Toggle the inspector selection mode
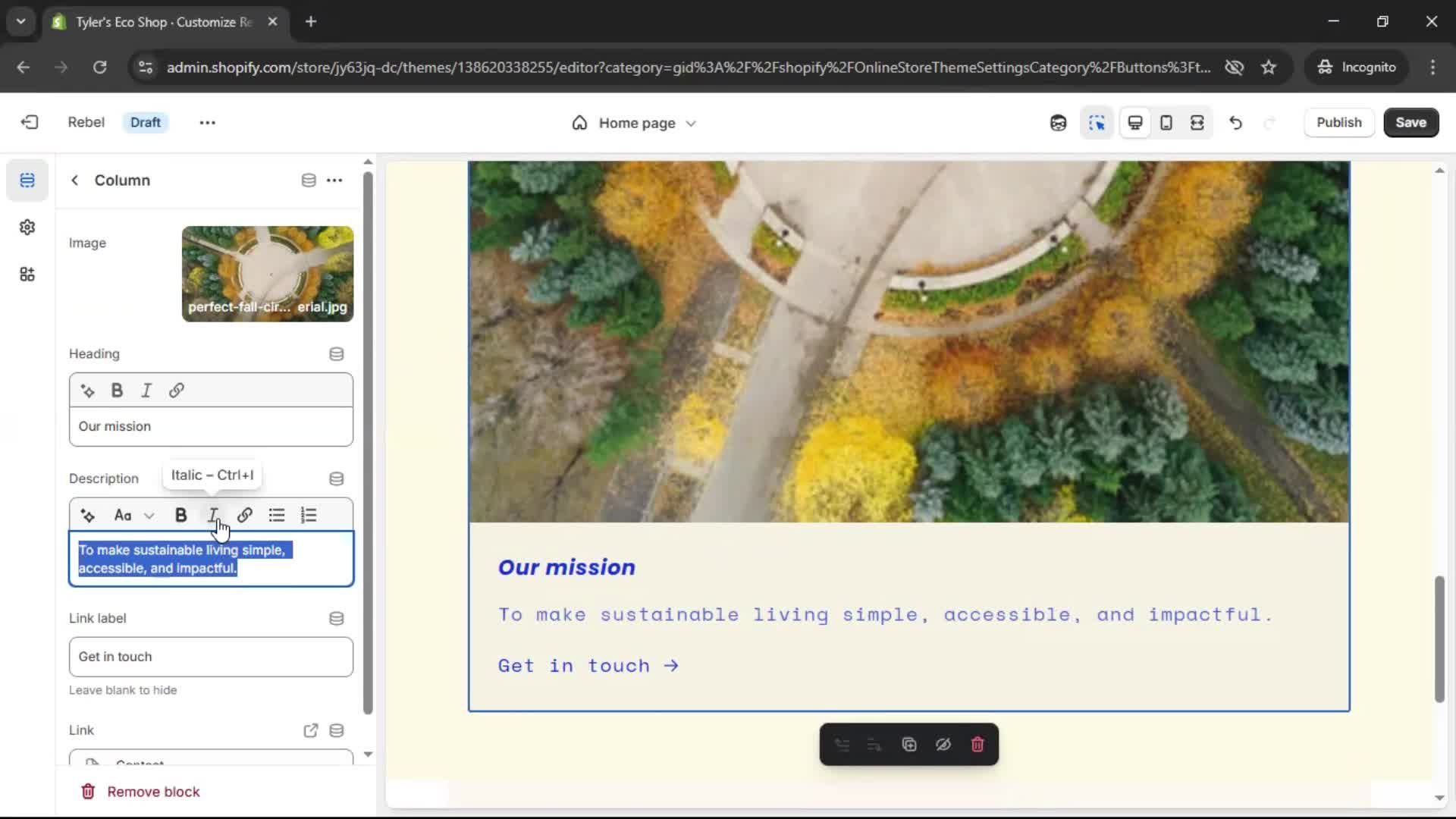Viewport: 1456px width, 819px height. (1097, 122)
